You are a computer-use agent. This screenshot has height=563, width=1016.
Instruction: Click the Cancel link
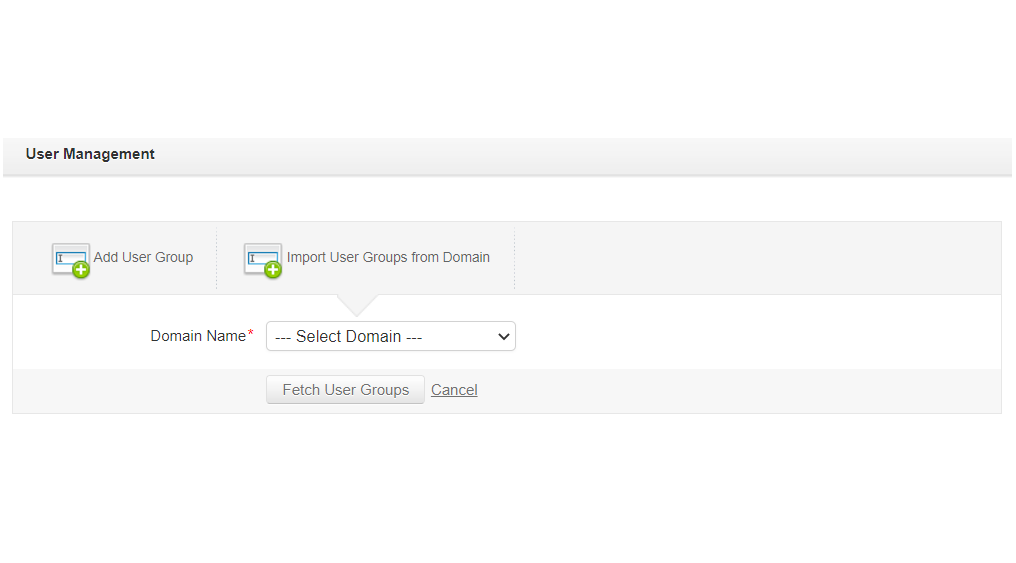[x=454, y=390]
